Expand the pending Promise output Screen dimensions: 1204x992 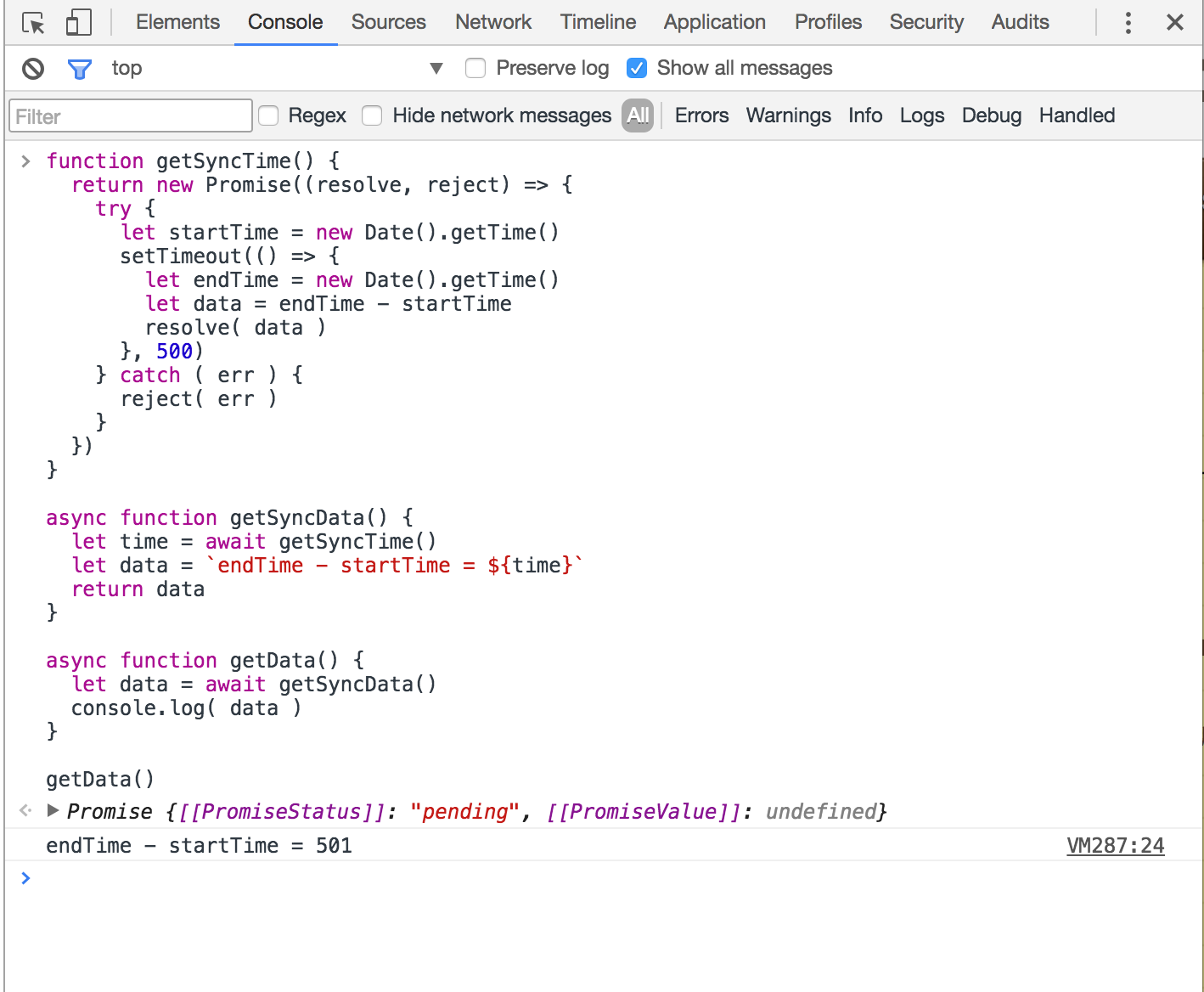click(53, 811)
